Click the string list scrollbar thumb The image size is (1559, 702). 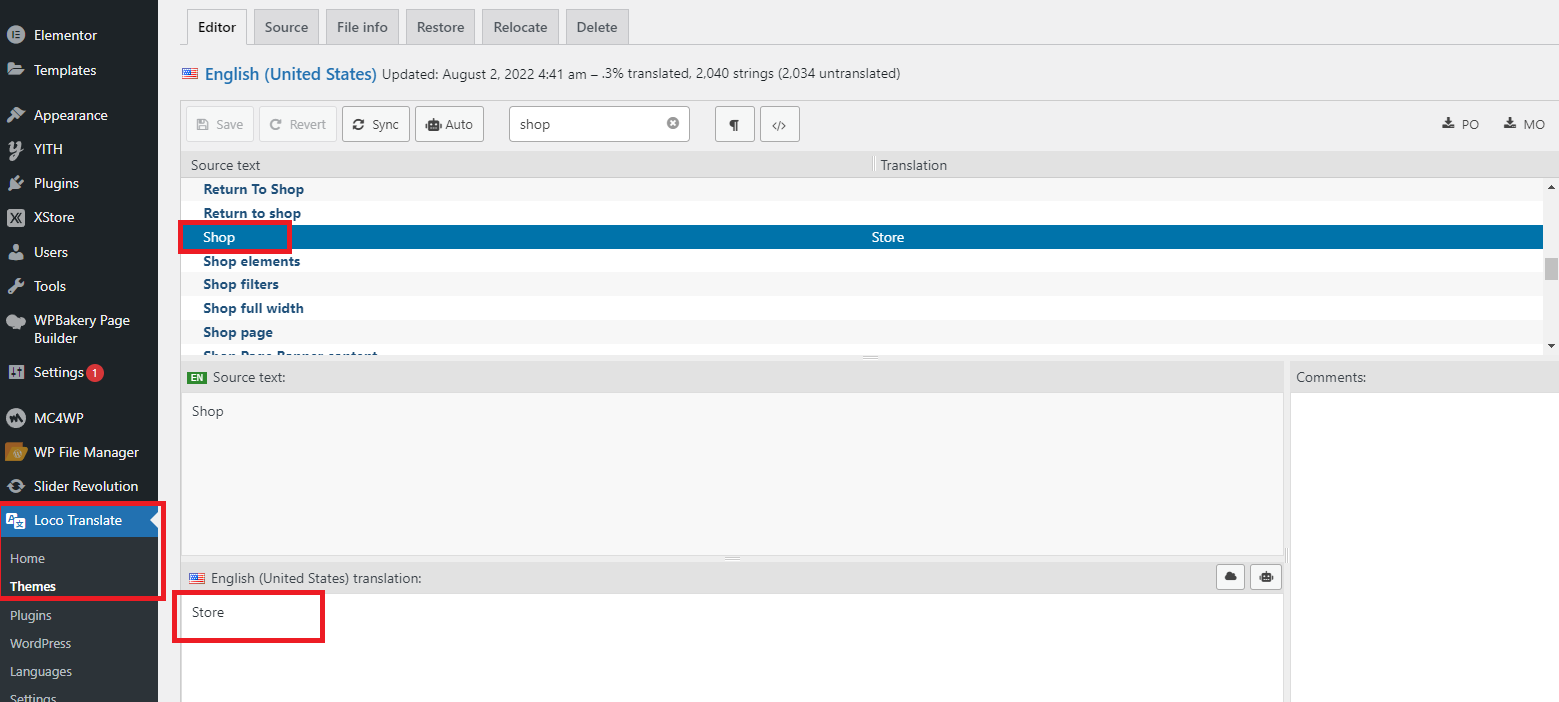pyautogui.click(x=1551, y=268)
